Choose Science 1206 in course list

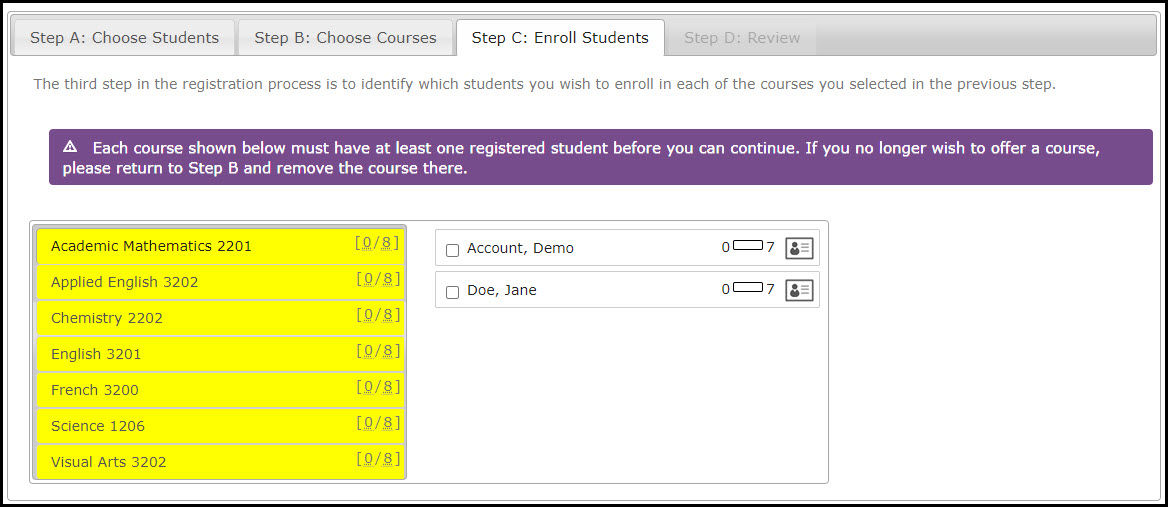220,426
